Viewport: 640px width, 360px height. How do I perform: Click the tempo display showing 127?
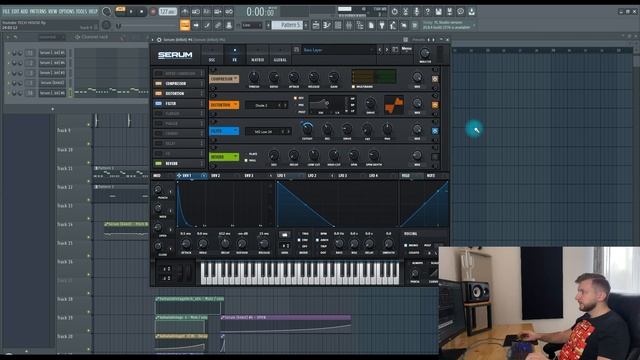pyautogui.click(x=168, y=12)
